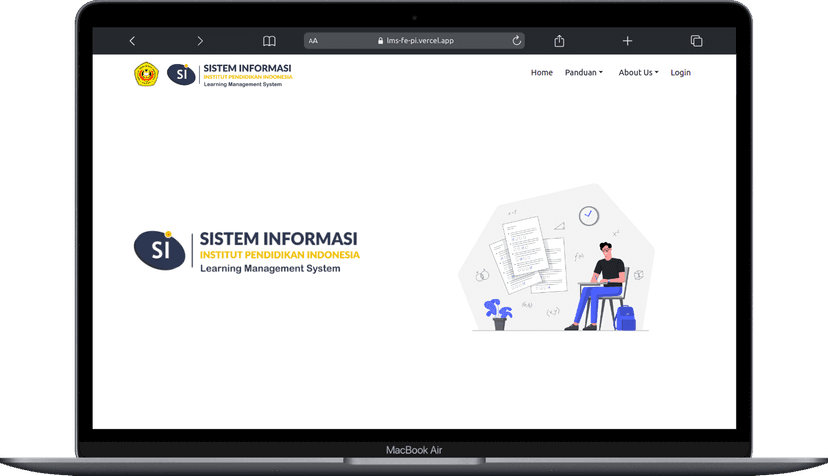Viewport: 828px width, 476px height.
Task: Click the lms-fe-pi.vercel.app address bar
Action: 414,41
